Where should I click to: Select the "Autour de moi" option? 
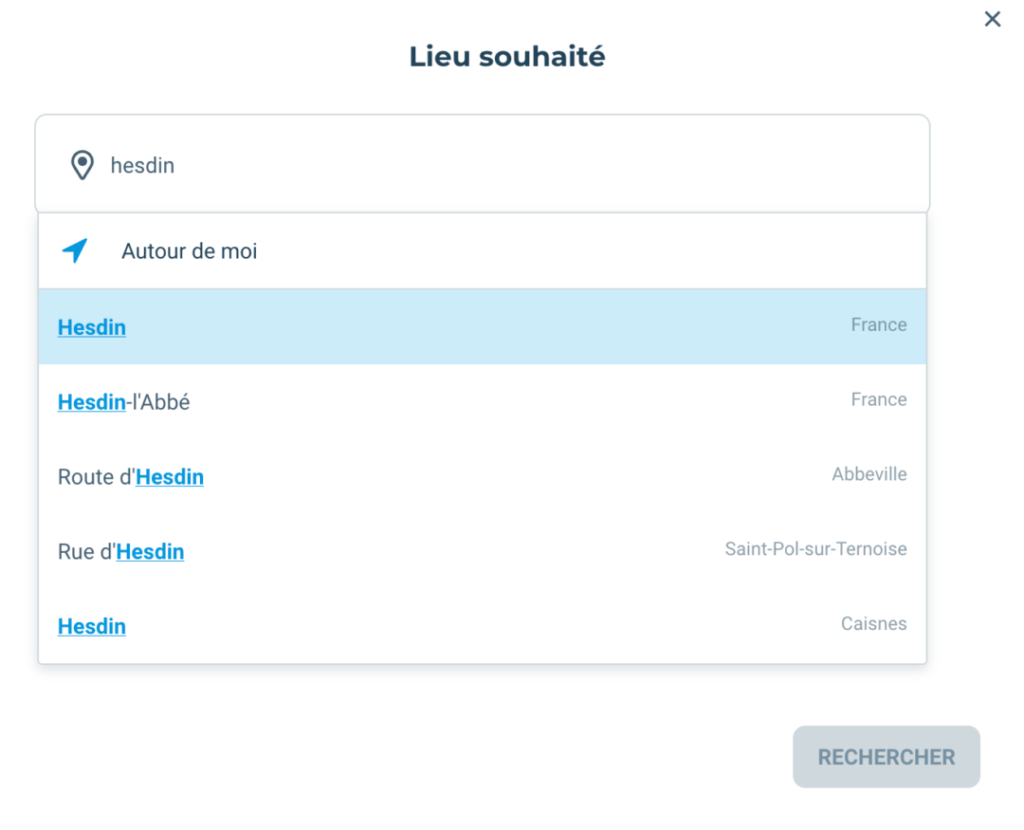click(x=189, y=251)
